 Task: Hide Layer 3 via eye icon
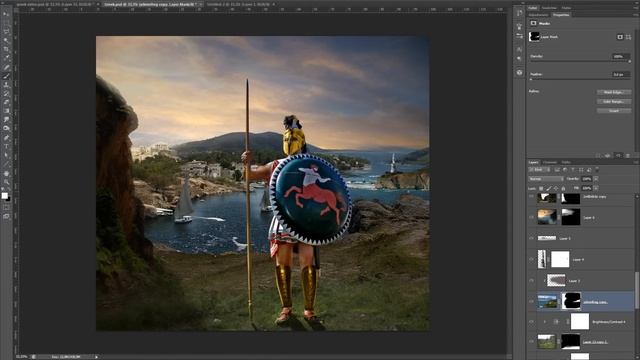[531, 280]
